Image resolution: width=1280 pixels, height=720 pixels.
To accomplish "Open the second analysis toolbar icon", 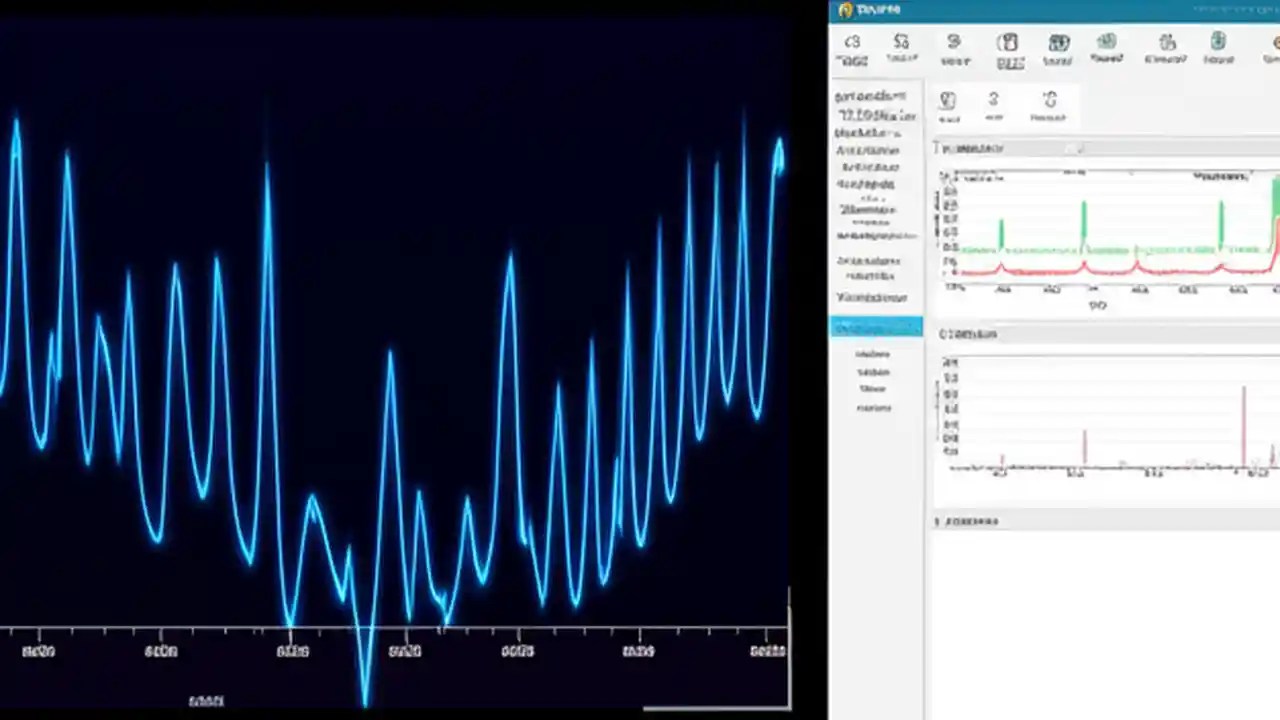I will [x=901, y=45].
